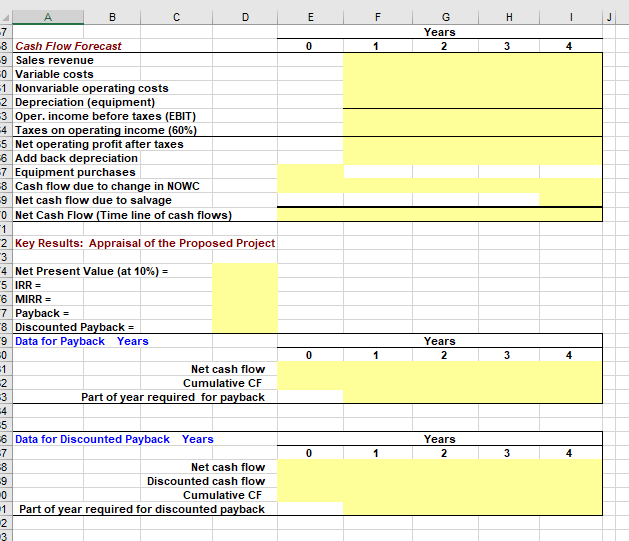Select the 'Part of year required for payback' label

point(173,397)
